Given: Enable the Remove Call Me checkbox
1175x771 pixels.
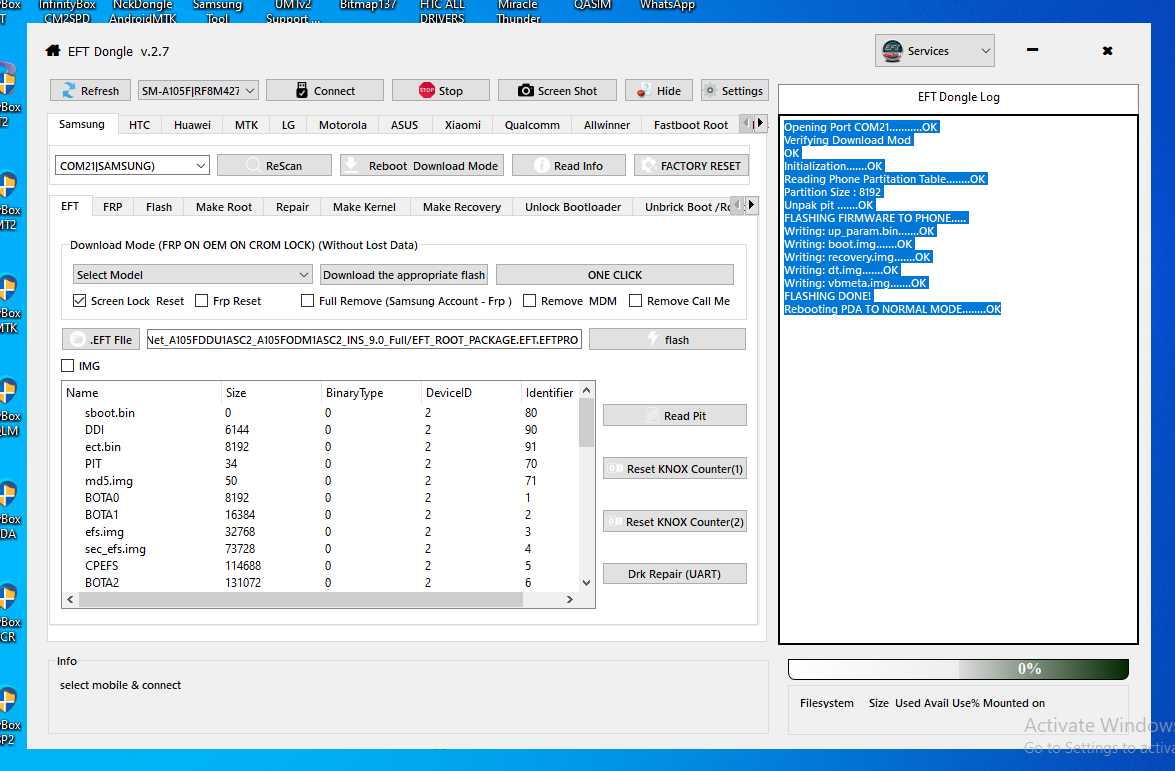Looking at the screenshot, I should click(x=635, y=301).
